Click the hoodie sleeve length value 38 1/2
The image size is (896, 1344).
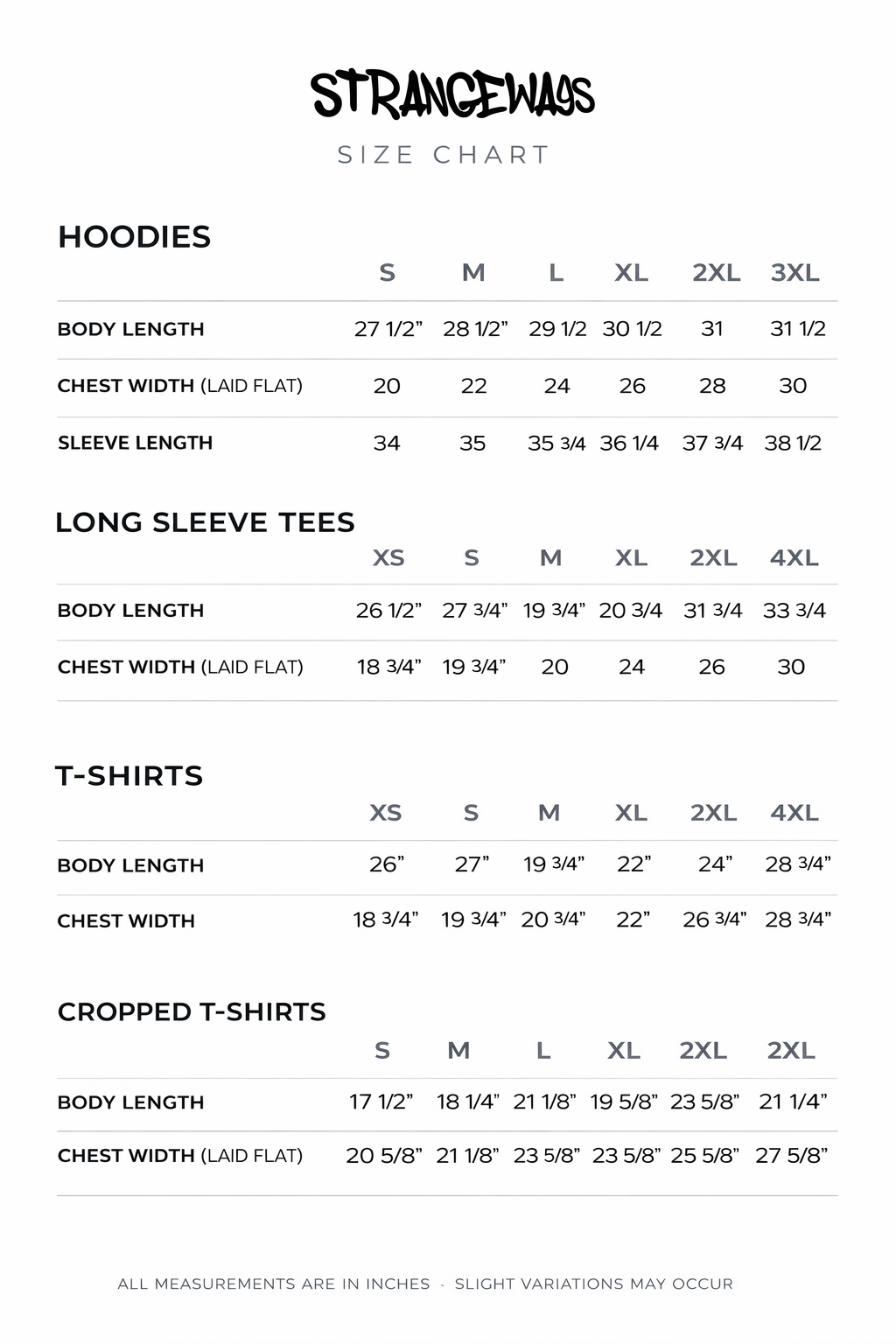click(x=793, y=444)
